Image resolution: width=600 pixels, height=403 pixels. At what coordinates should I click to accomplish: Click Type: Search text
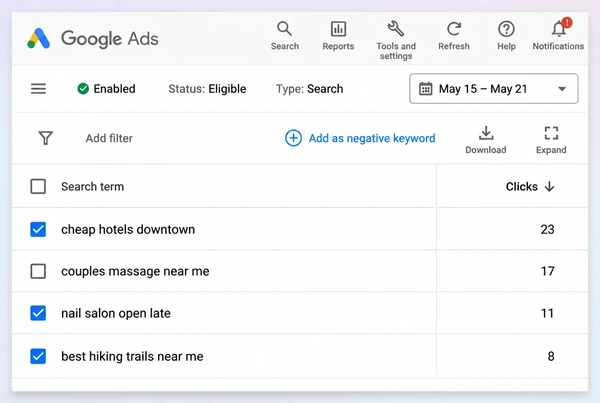(x=310, y=89)
